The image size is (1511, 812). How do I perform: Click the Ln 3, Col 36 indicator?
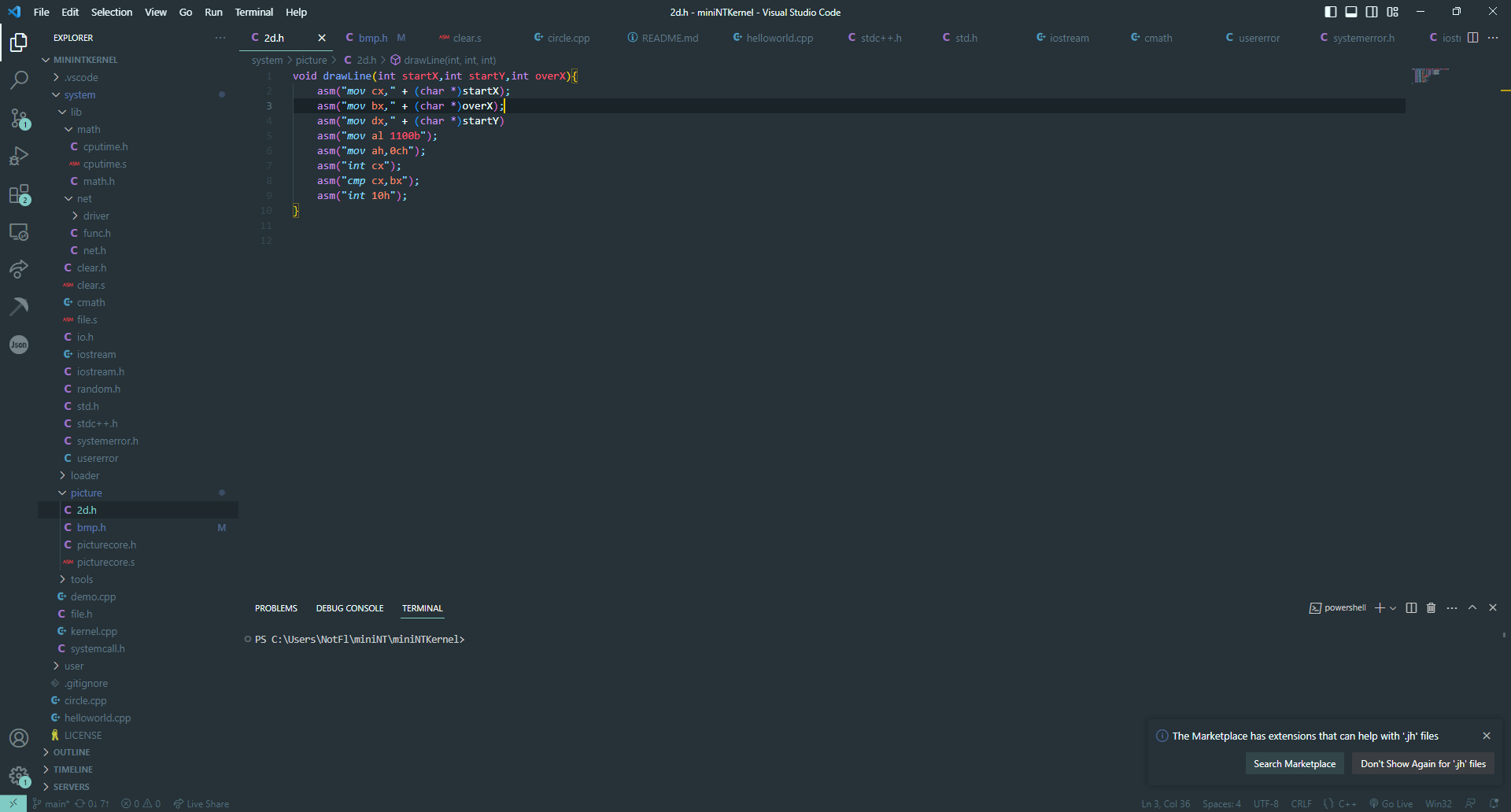tap(1166, 803)
